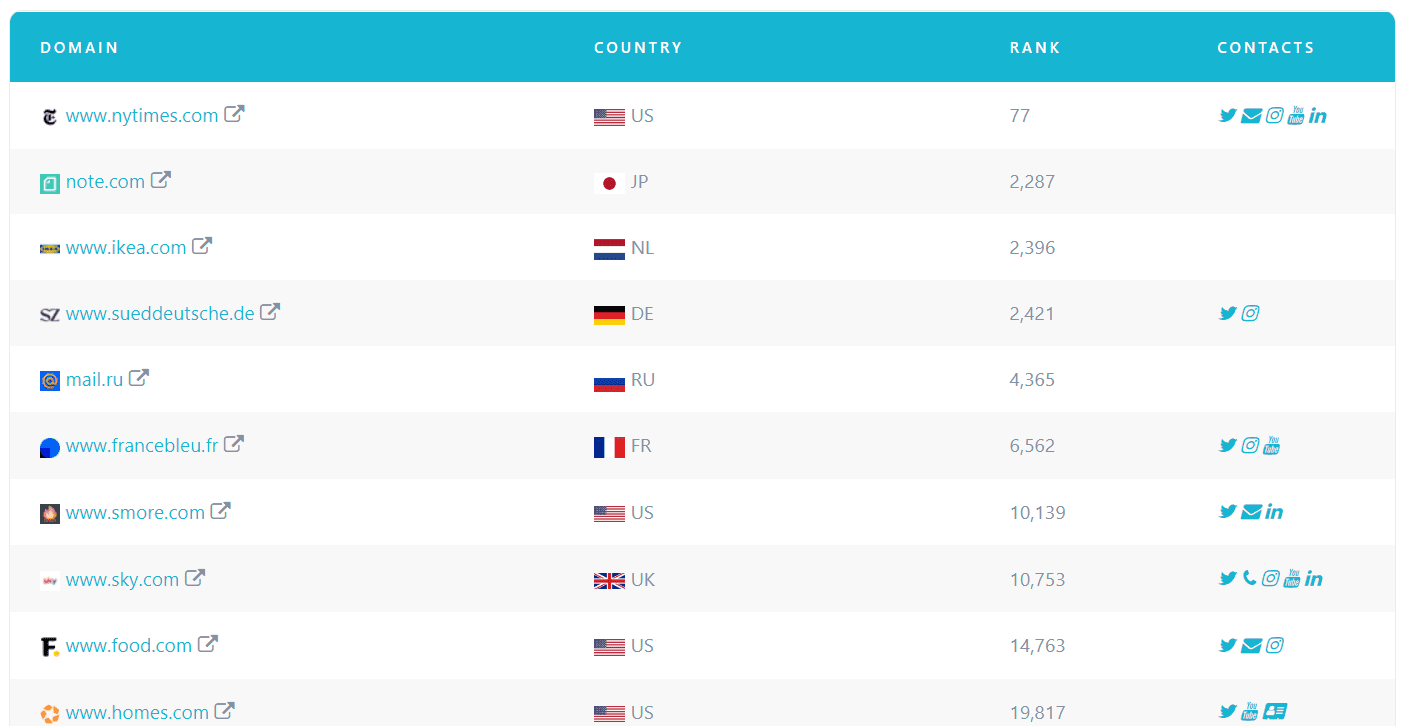The height and width of the screenshot is (726, 1406).
Task: Click Instagram icon for sueddeutsche.de
Action: (x=1250, y=313)
